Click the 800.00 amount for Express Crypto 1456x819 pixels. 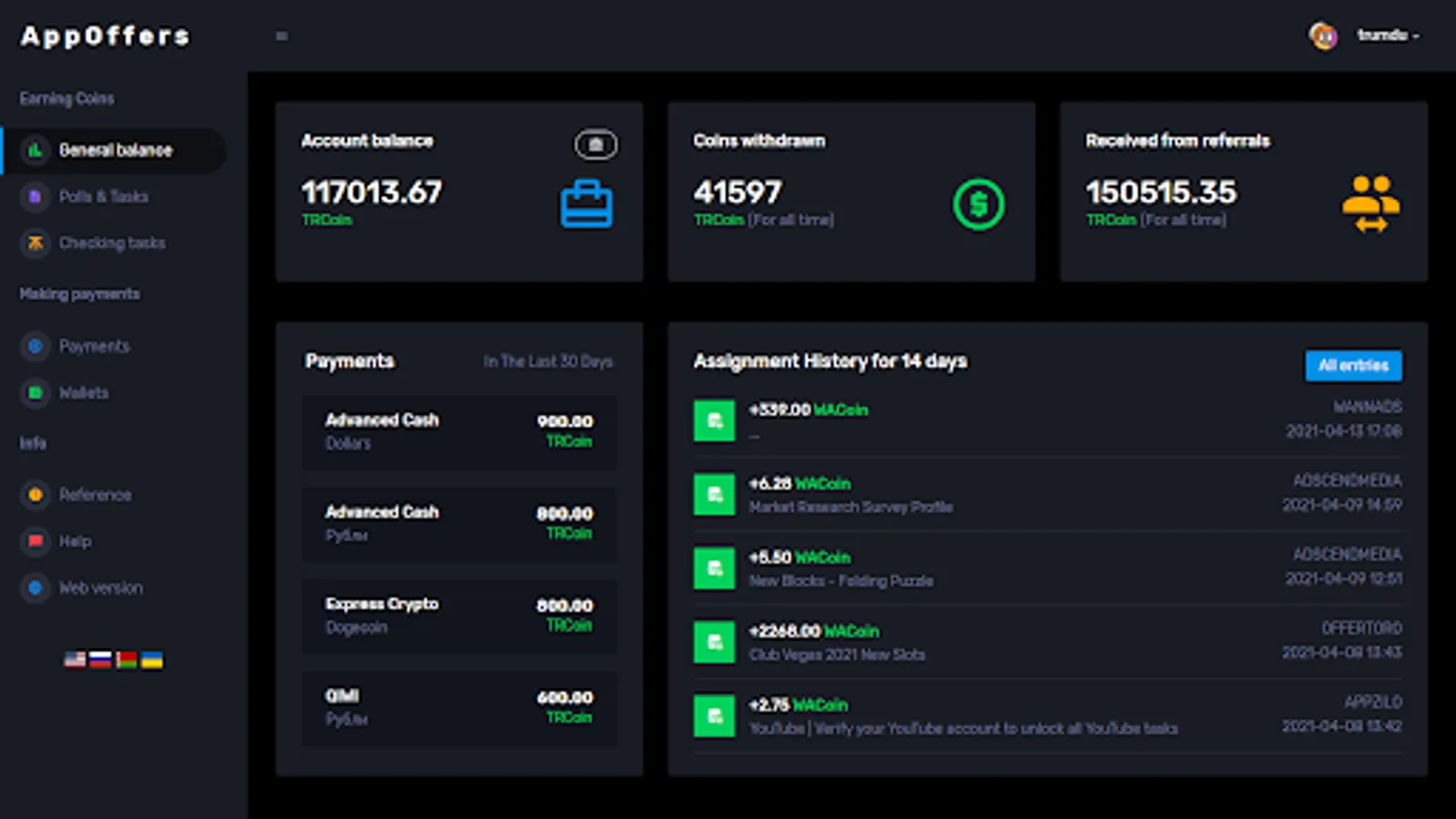564,605
